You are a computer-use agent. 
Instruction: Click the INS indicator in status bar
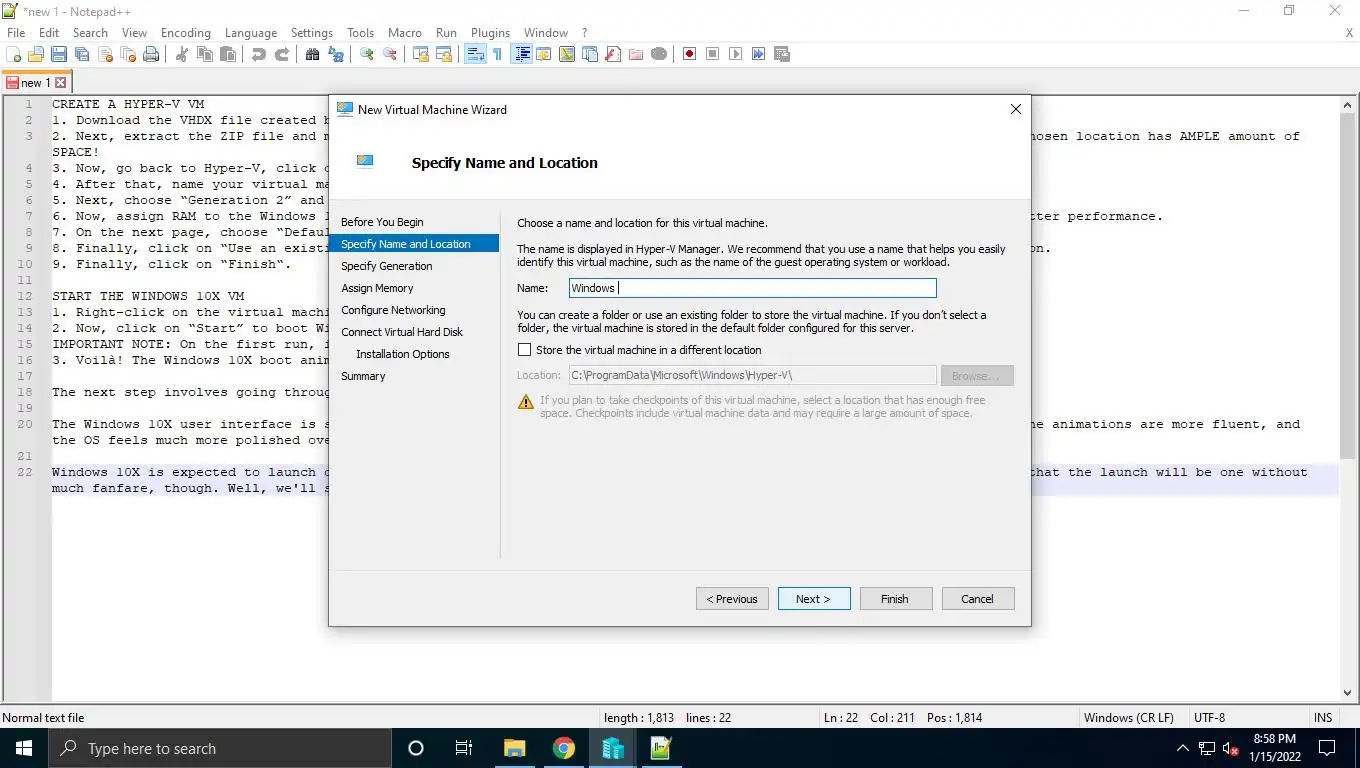coord(1323,718)
